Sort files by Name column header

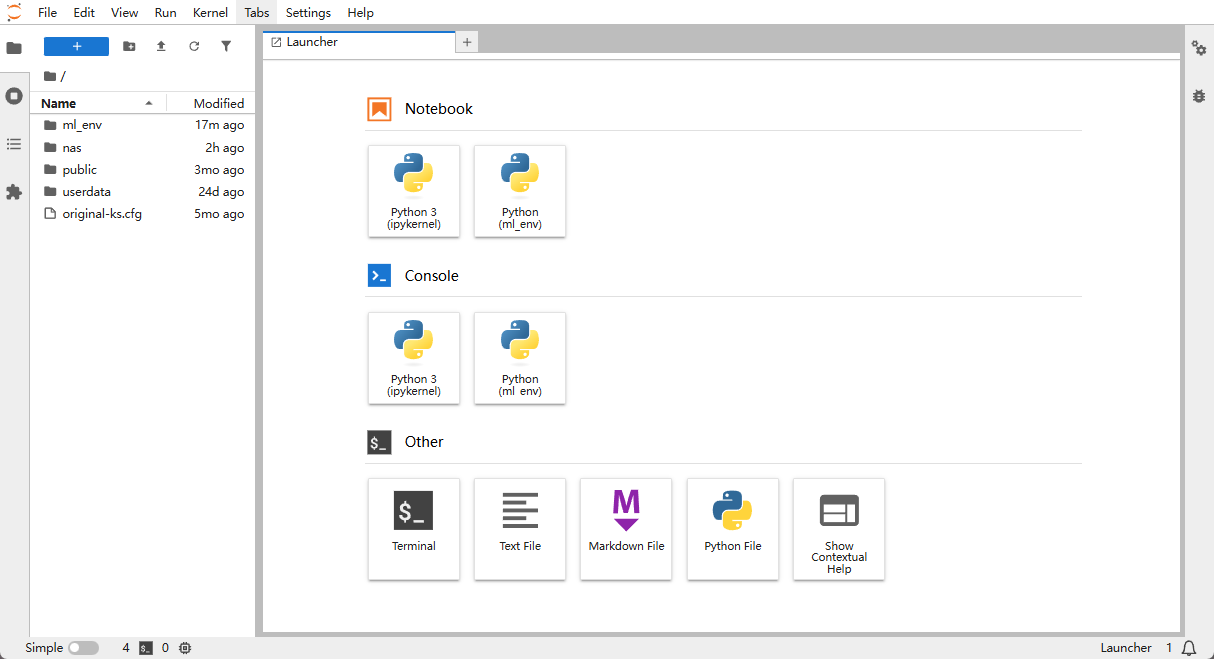coord(98,103)
